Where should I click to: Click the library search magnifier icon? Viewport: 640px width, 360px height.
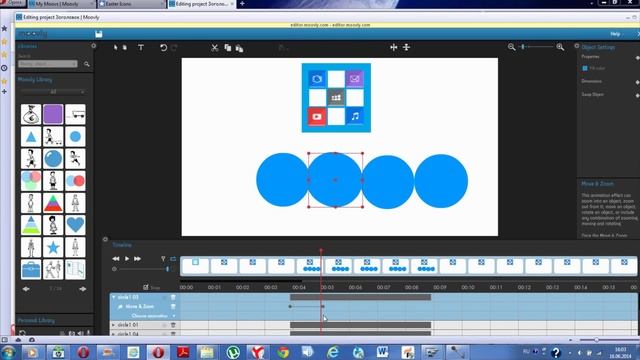(x=87, y=64)
